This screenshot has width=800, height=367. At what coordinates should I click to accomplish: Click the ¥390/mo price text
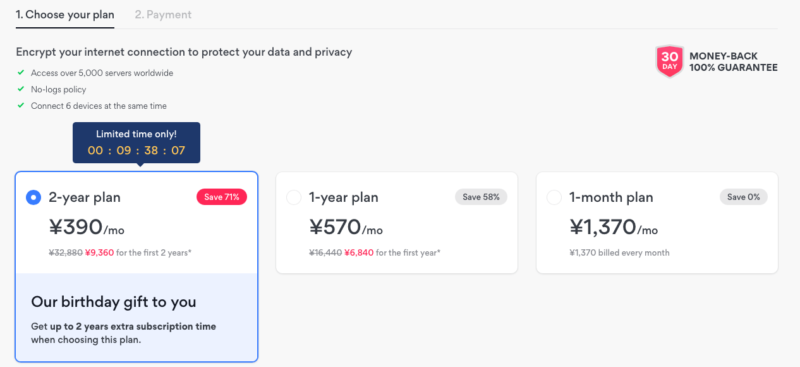coord(87,227)
